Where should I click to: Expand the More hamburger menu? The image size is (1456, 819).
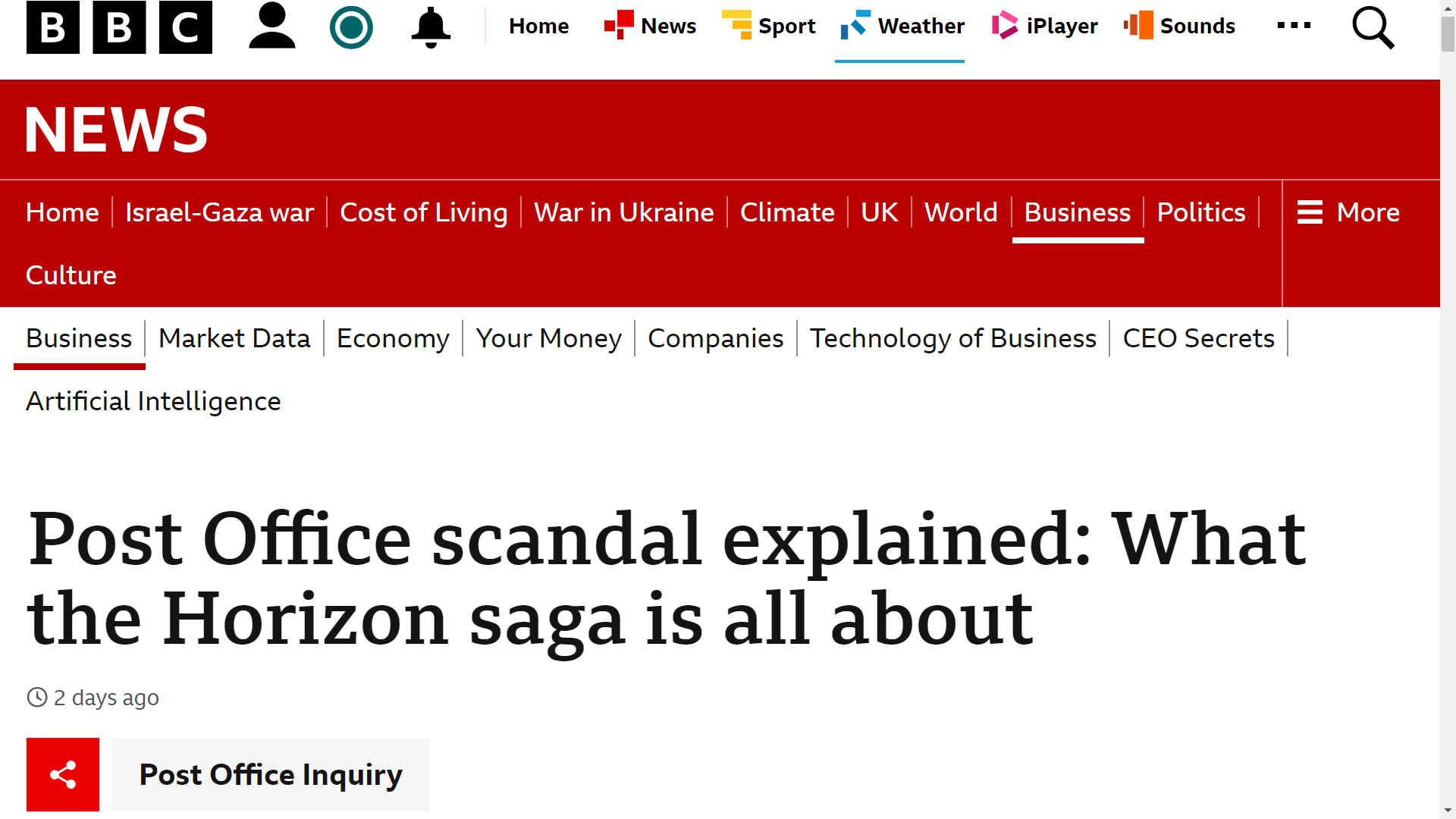pyautogui.click(x=1348, y=212)
